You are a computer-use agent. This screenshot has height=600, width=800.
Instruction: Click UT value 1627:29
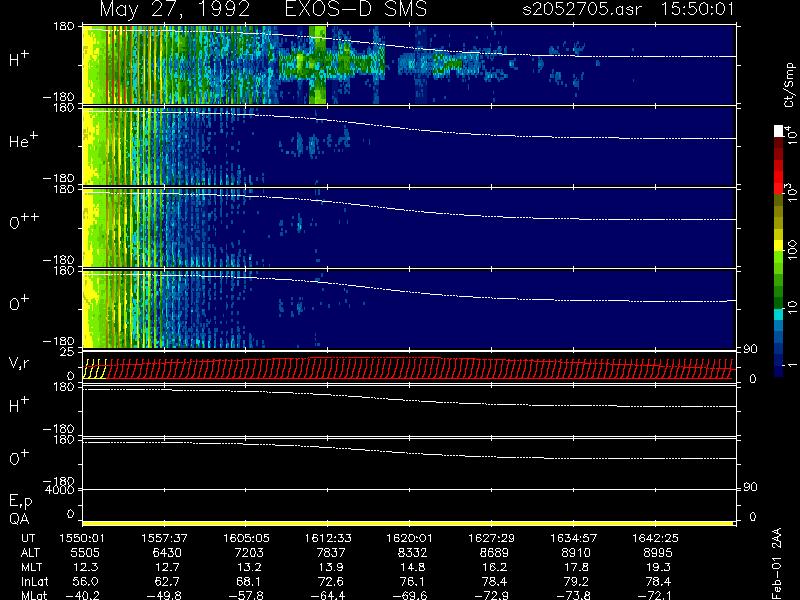(492, 538)
